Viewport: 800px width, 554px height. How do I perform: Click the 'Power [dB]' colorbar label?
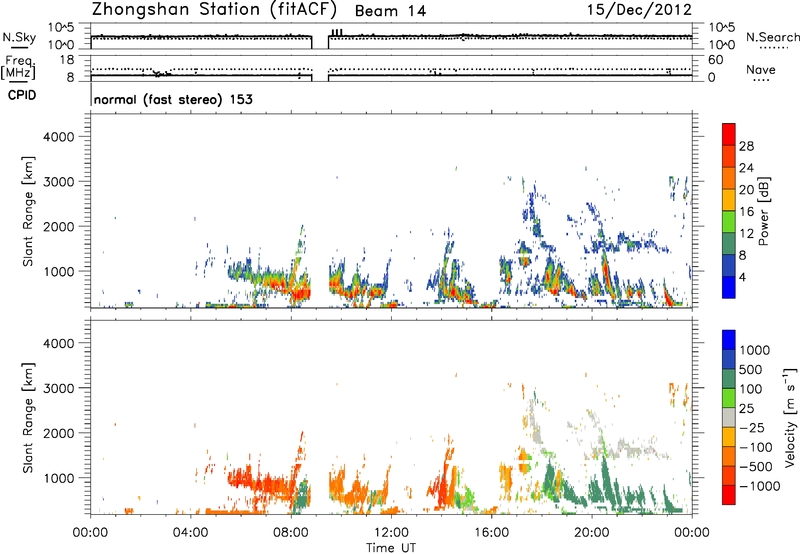click(x=763, y=211)
